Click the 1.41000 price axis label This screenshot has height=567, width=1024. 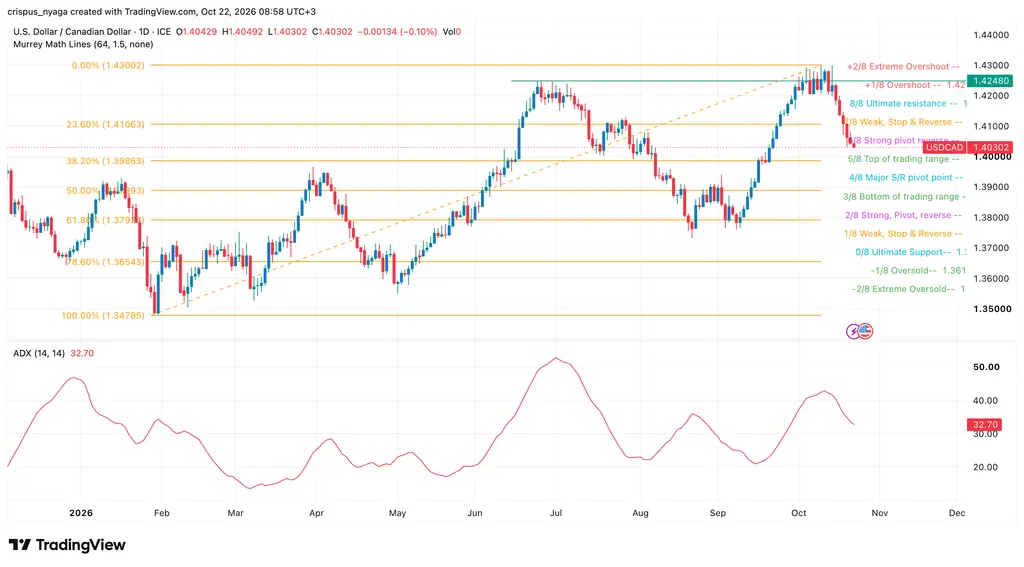(991, 126)
